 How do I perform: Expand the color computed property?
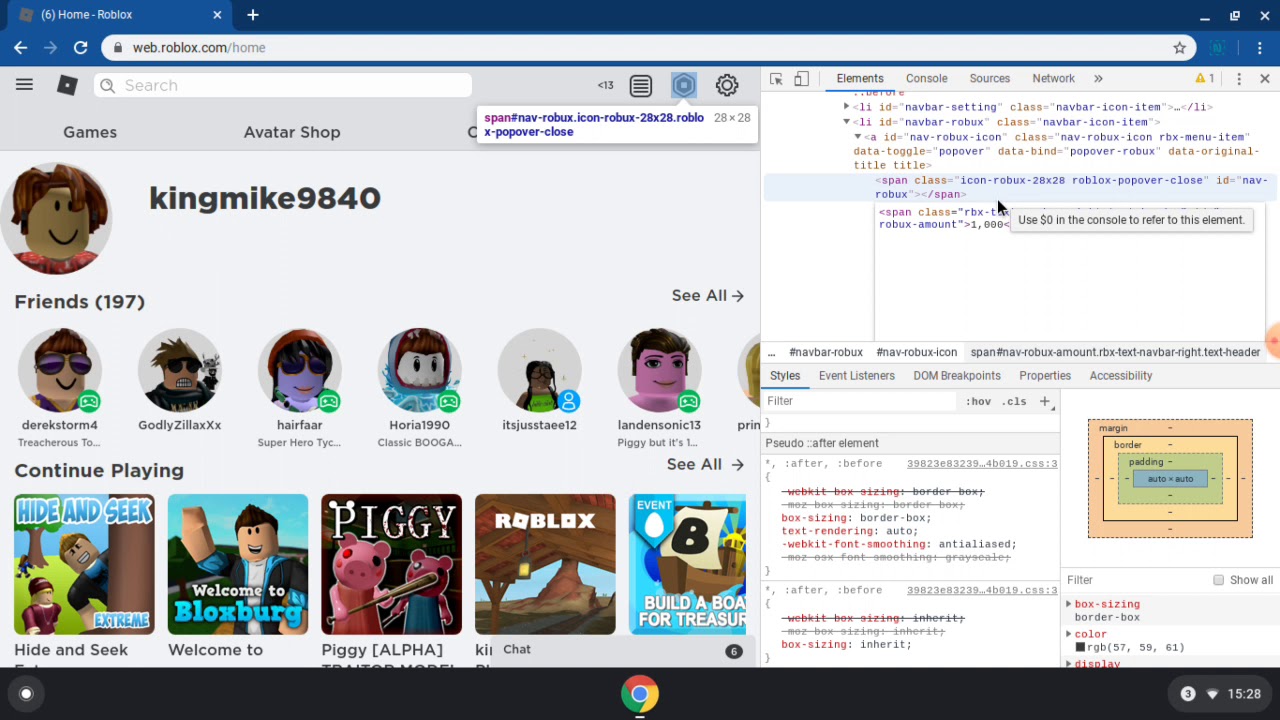coord(1069,634)
